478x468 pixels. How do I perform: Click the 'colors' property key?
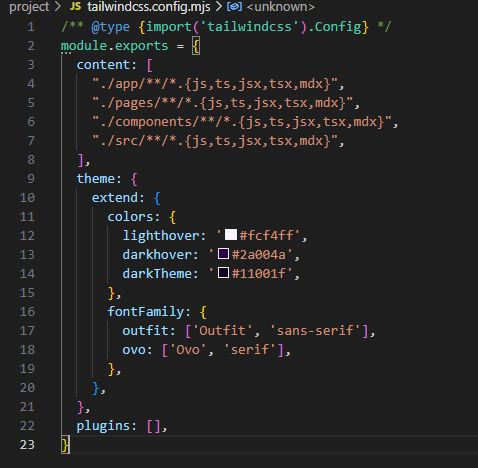(x=130, y=217)
